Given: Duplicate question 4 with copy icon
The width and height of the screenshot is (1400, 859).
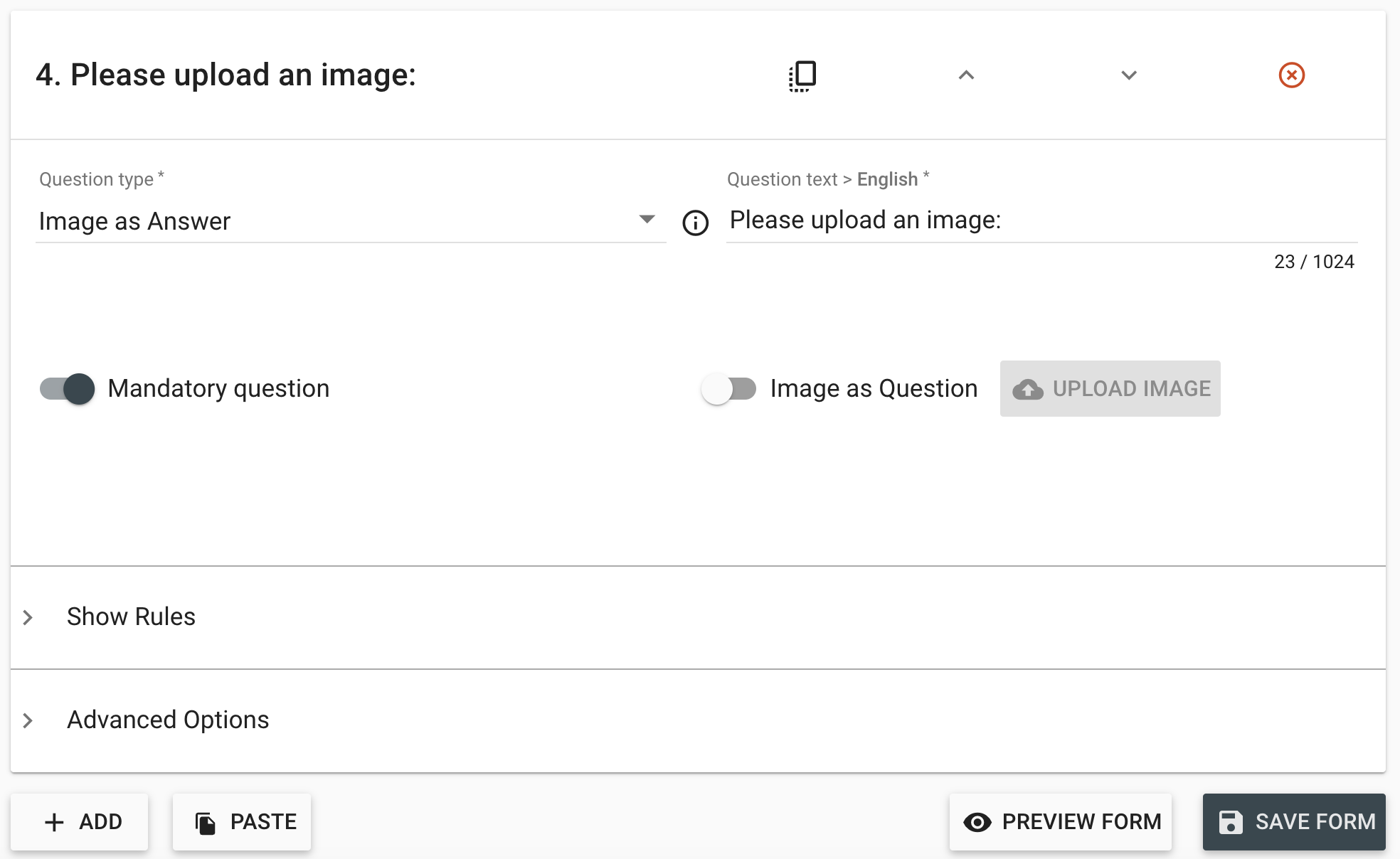Looking at the screenshot, I should click(802, 75).
